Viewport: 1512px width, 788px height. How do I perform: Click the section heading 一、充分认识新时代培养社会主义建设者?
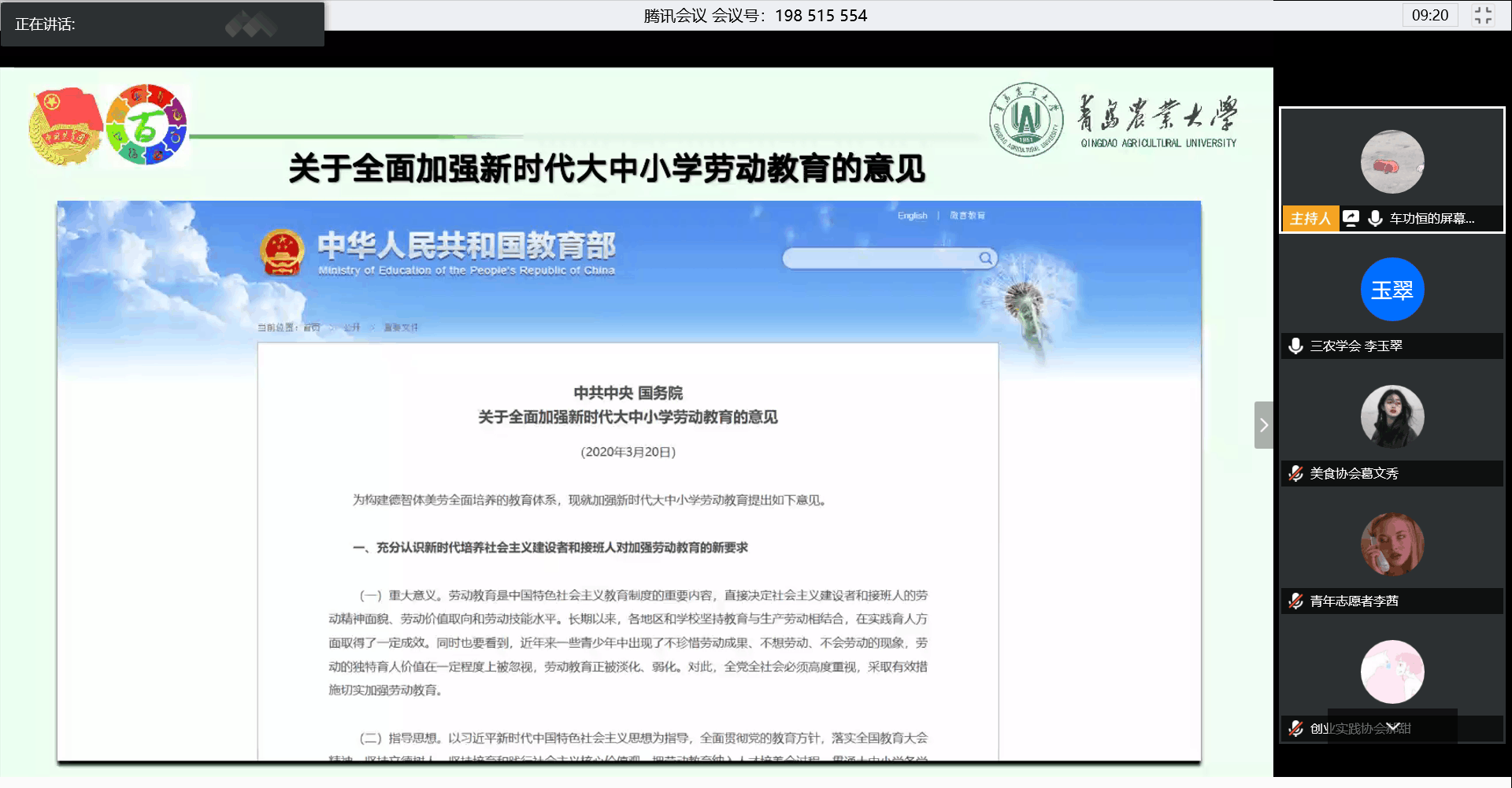point(550,548)
